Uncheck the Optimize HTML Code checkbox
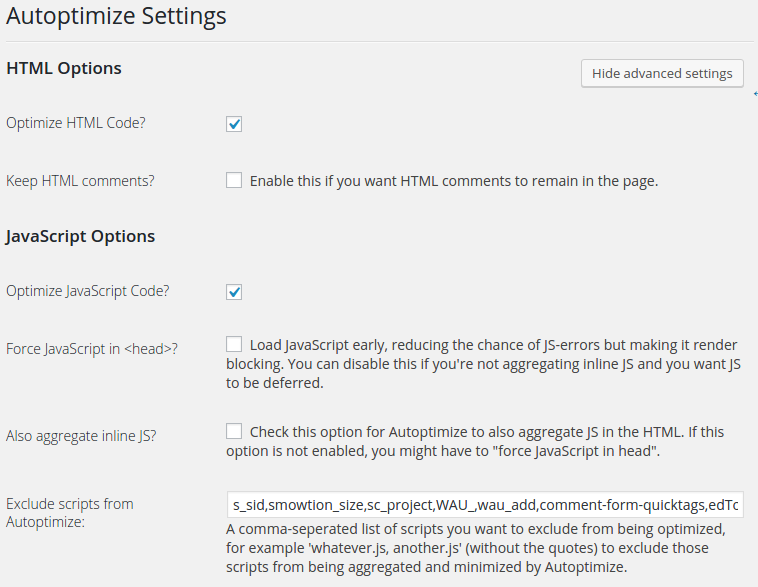The image size is (758, 587). click(x=234, y=124)
